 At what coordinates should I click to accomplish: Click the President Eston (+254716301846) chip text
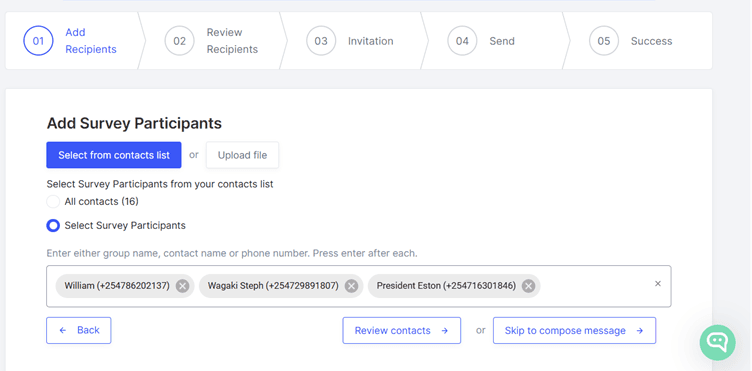point(446,286)
